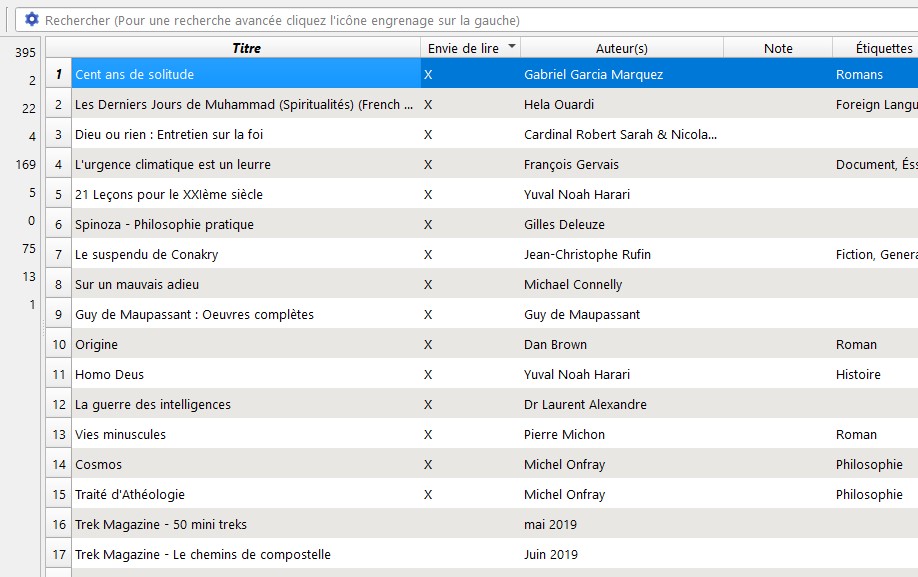Click author cell 'Dr Laurent Alexandre'
The image size is (918, 577).
tap(585, 404)
